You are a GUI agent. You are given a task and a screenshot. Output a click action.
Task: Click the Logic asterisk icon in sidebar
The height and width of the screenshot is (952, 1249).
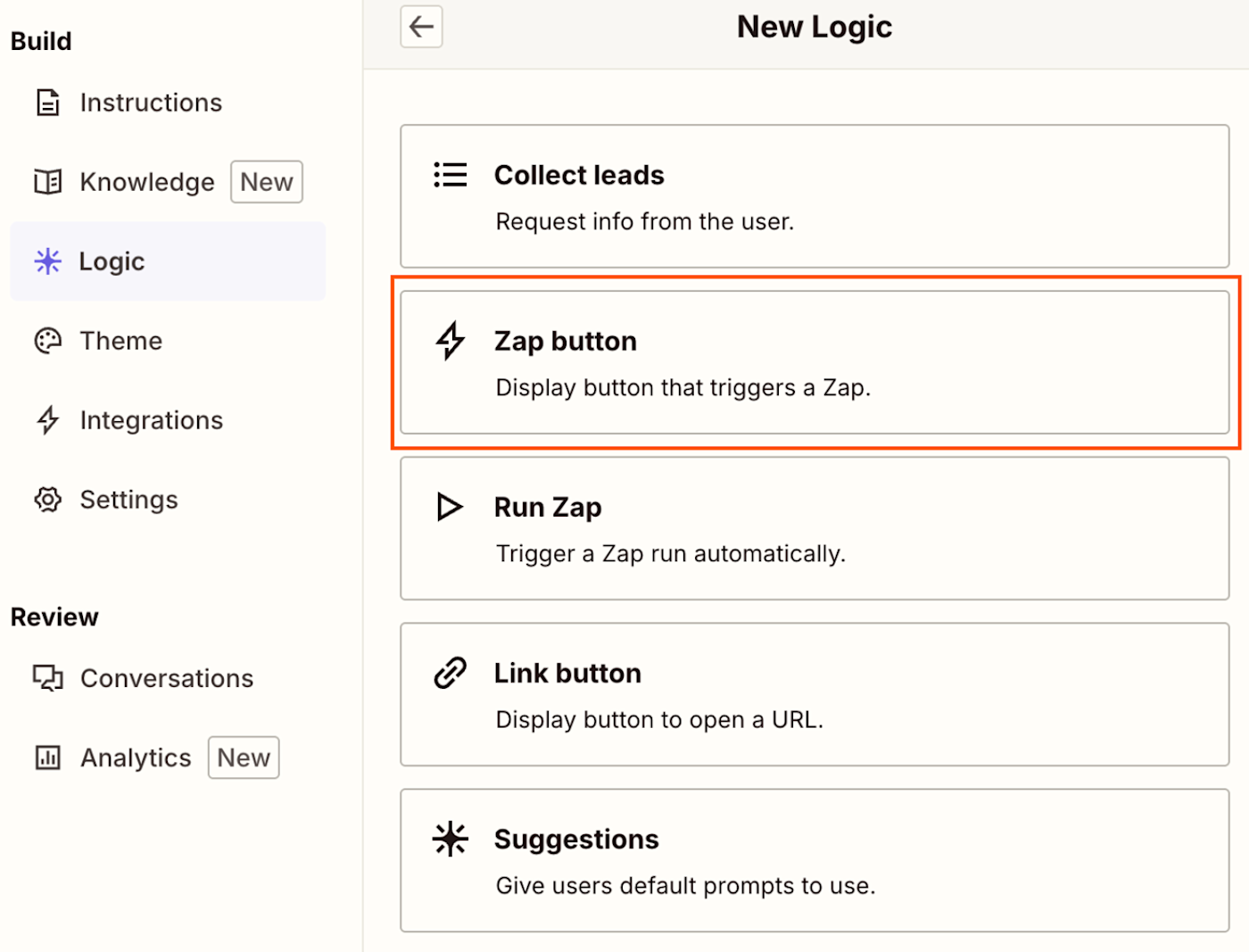[48, 261]
